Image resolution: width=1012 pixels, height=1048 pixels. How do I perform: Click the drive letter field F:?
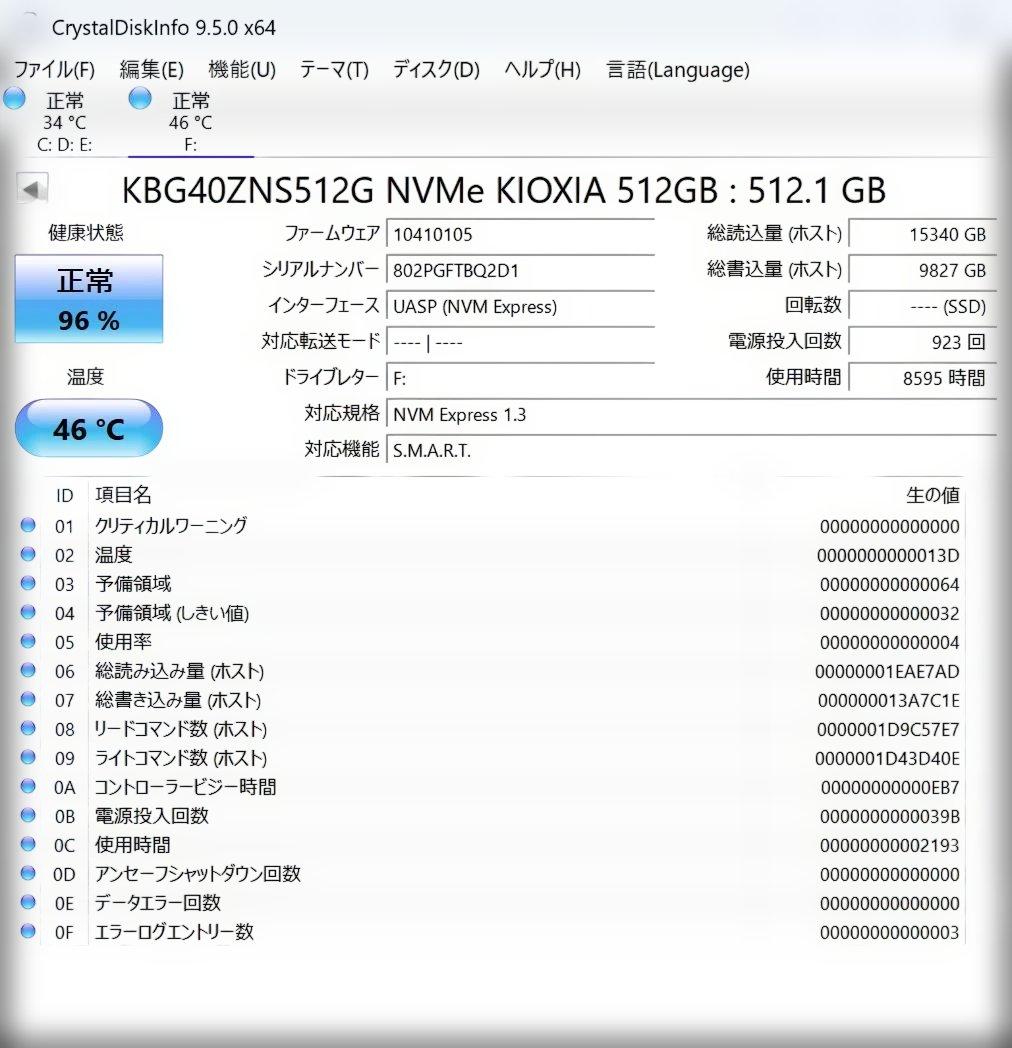click(520, 379)
